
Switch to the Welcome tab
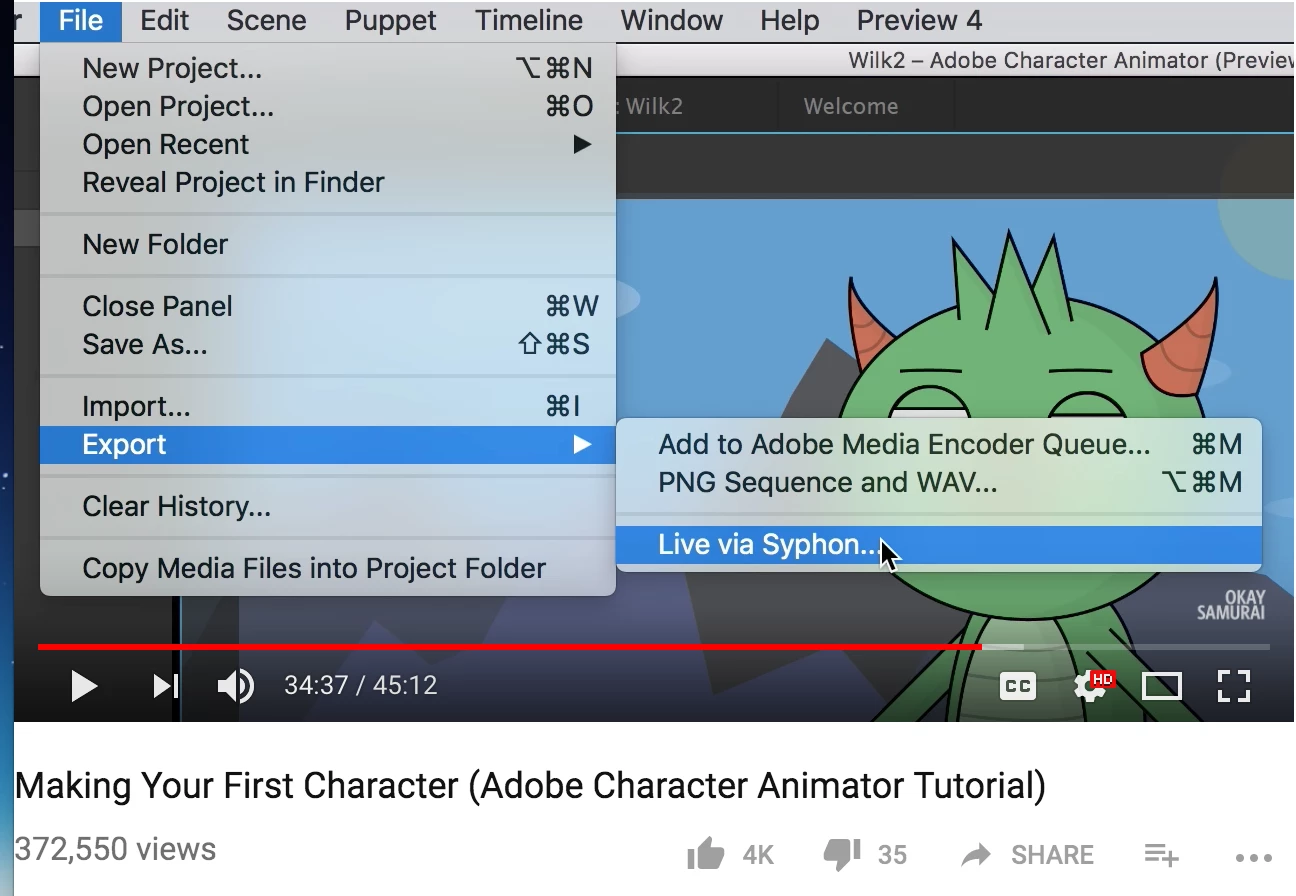pyautogui.click(x=851, y=106)
